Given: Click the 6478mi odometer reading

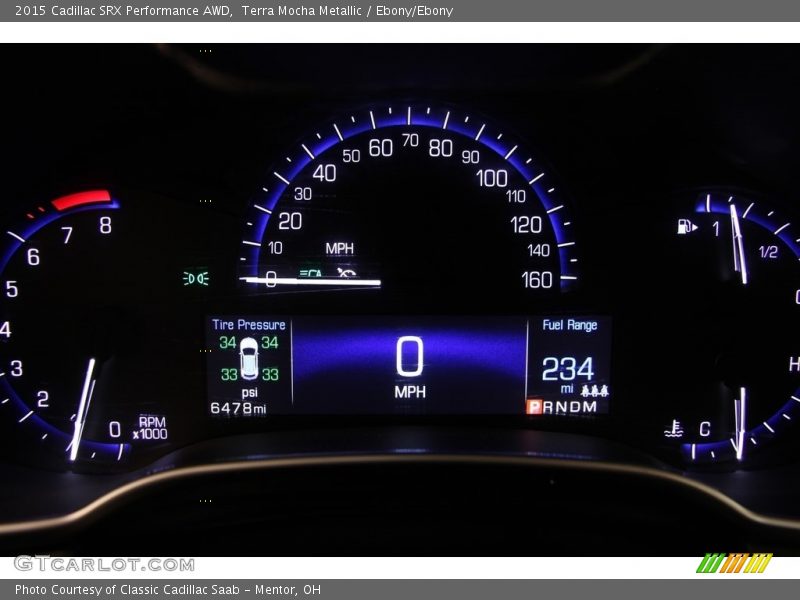Looking at the screenshot, I should click(x=238, y=408).
